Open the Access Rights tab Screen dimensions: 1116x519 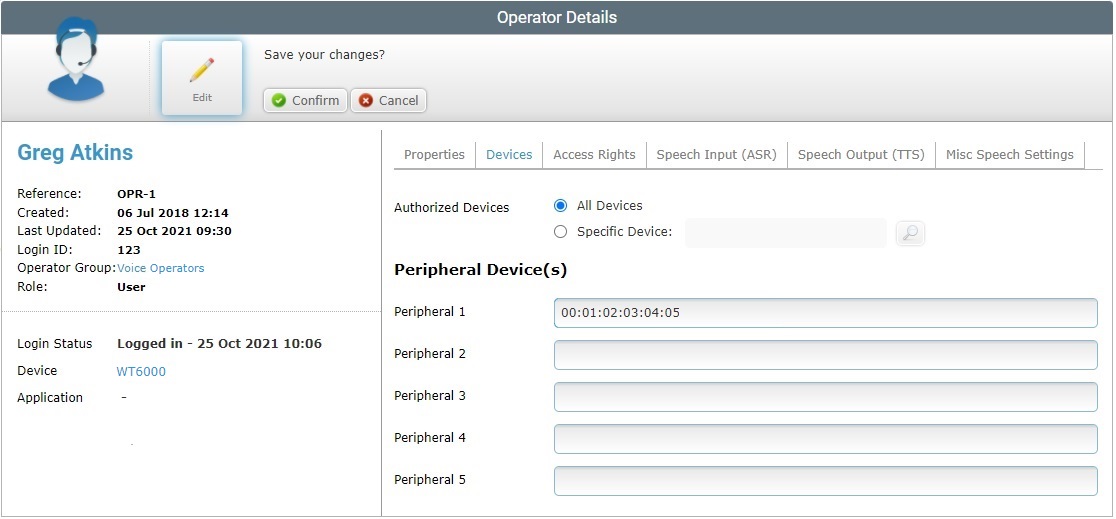pos(594,154)
